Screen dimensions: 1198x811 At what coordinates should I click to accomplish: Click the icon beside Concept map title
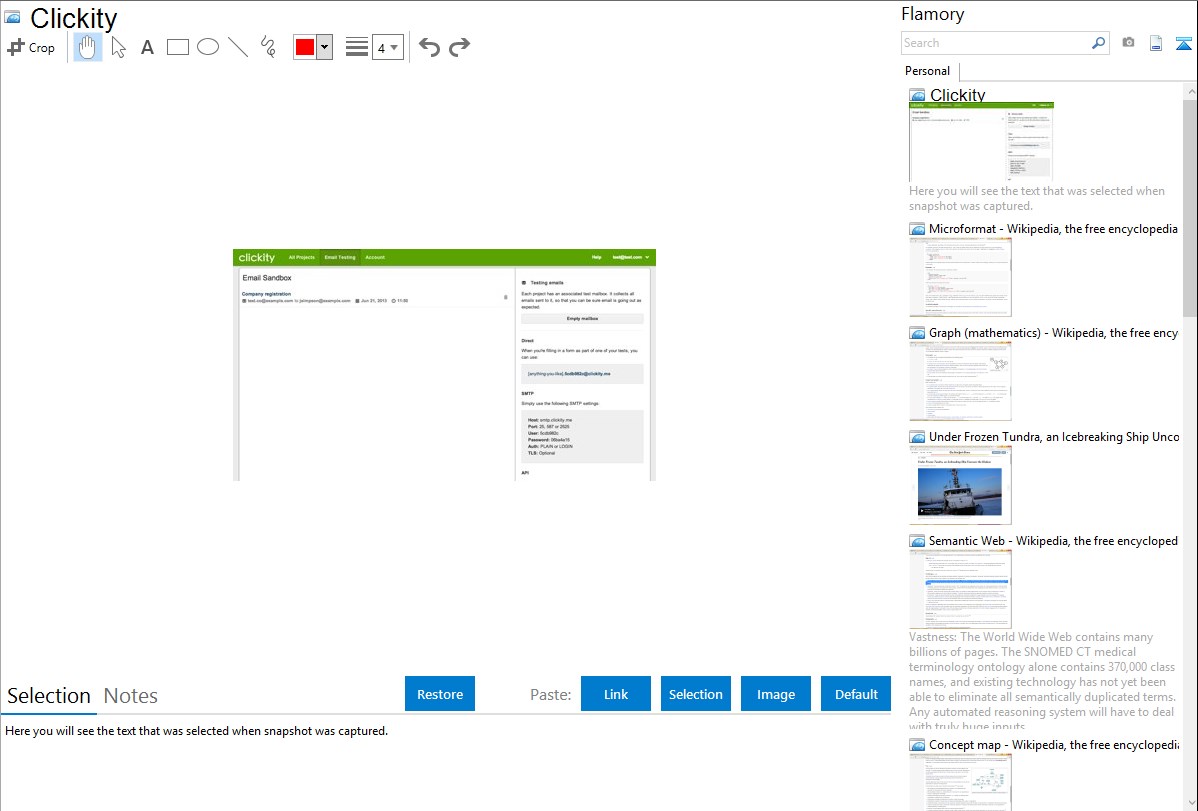point(917,745)
